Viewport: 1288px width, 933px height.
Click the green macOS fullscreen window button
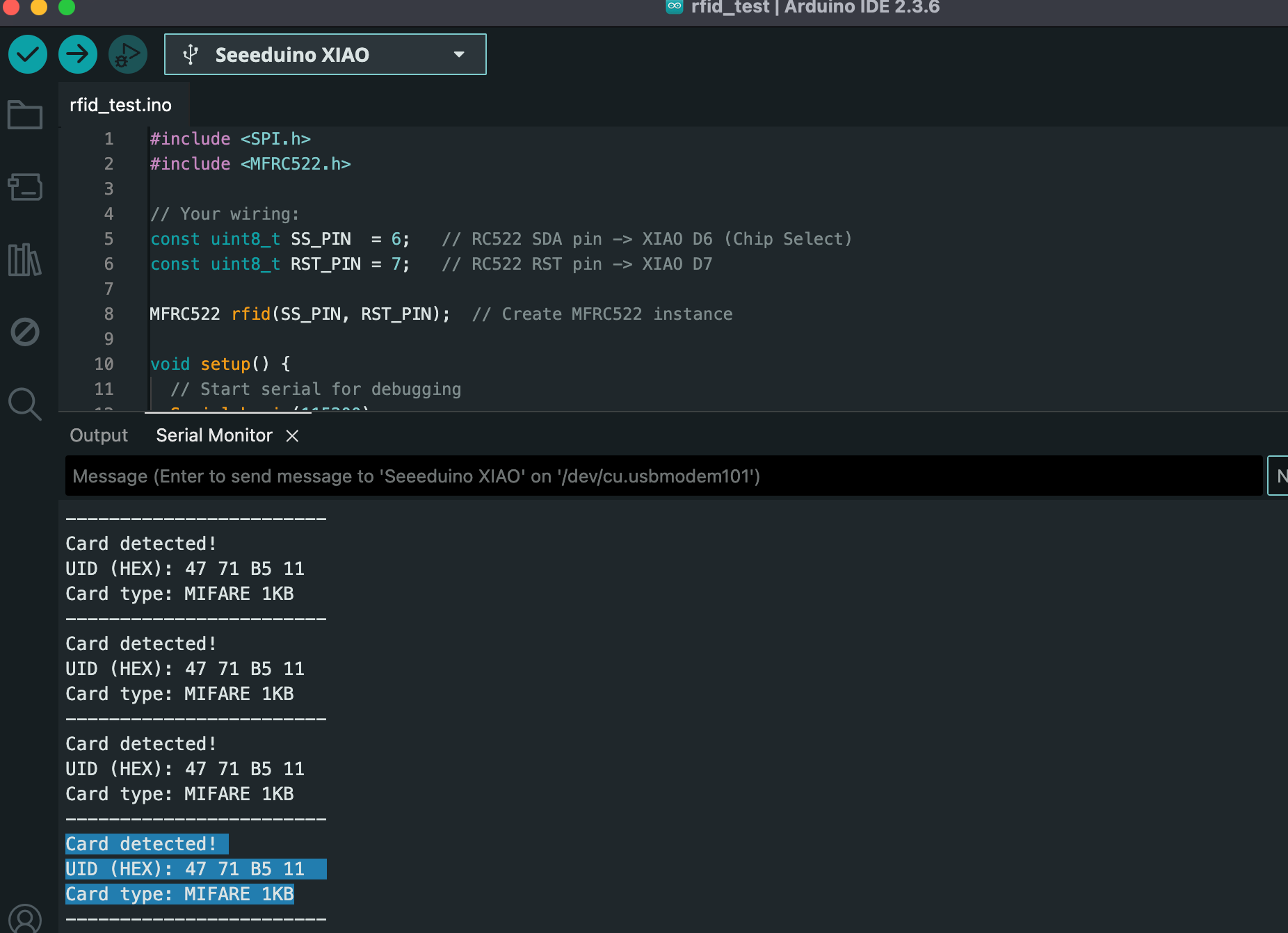click(67, 7)
